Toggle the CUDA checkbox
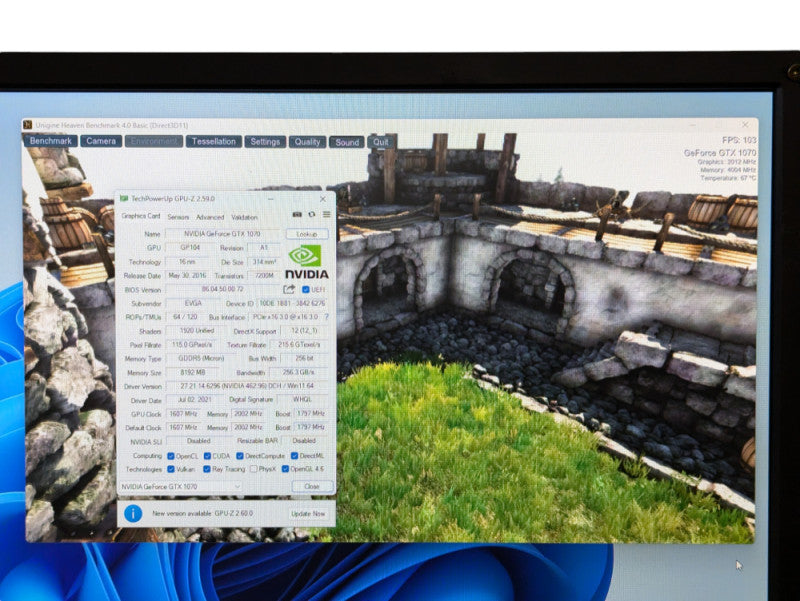Screen dimensions: 800x601 (207, 456)
